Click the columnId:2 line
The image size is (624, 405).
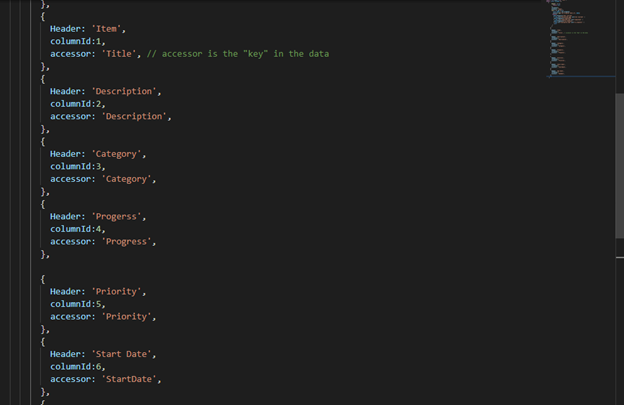(78, 104)
